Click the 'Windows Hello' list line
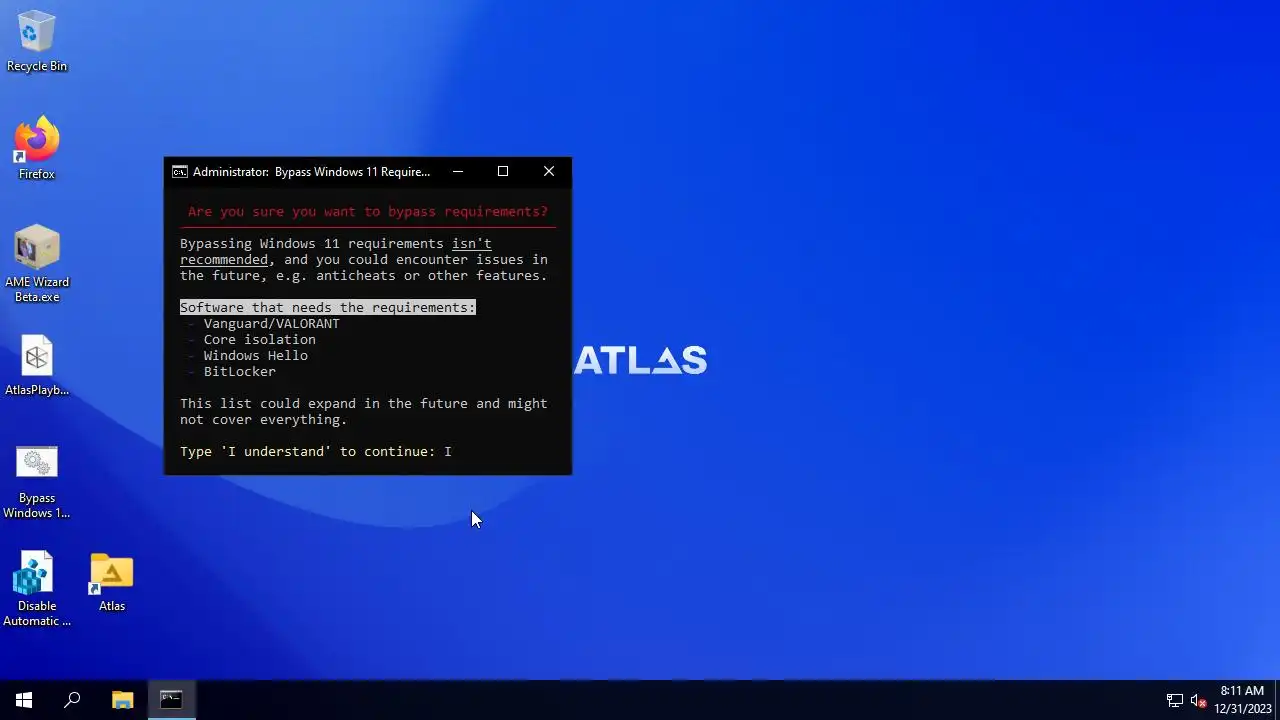The height and width of the screenshot is (720, 1280). (255, 356)
